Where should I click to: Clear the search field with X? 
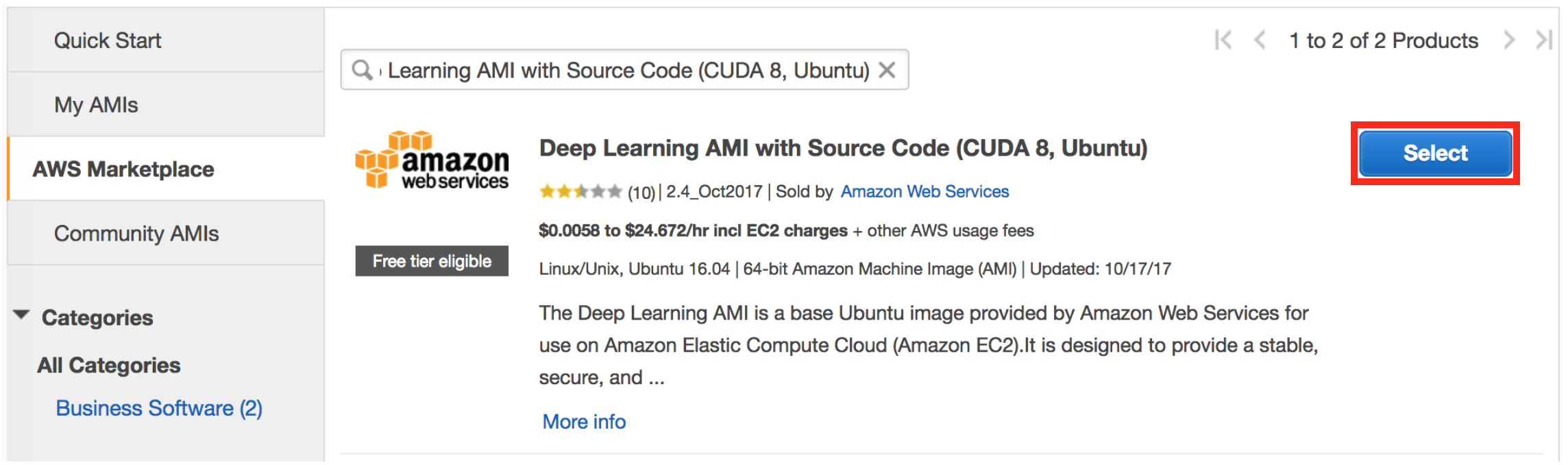(887, 70)
